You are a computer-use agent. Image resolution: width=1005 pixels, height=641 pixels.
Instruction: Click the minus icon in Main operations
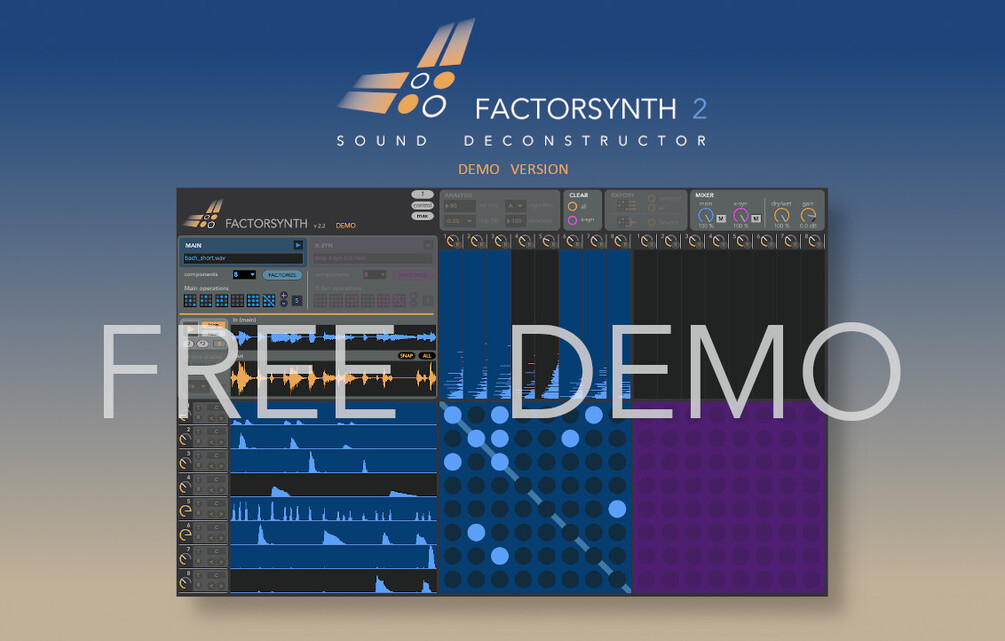[284, 304]
